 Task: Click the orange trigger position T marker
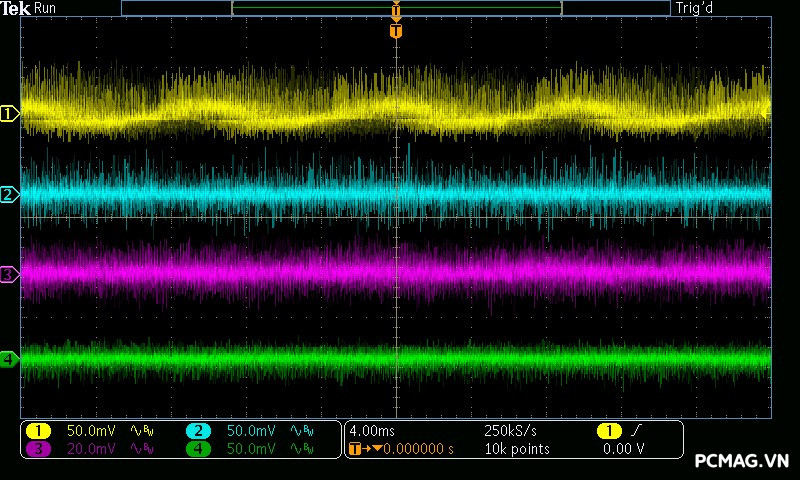coord(396,31)
